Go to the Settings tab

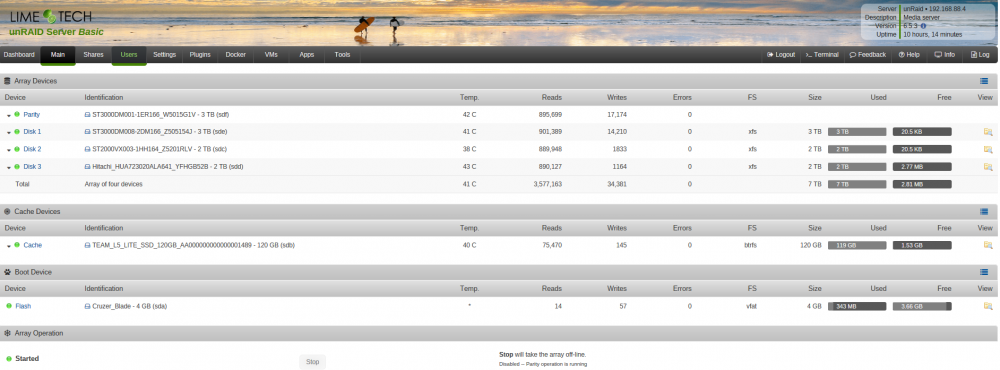click(165, 55)
